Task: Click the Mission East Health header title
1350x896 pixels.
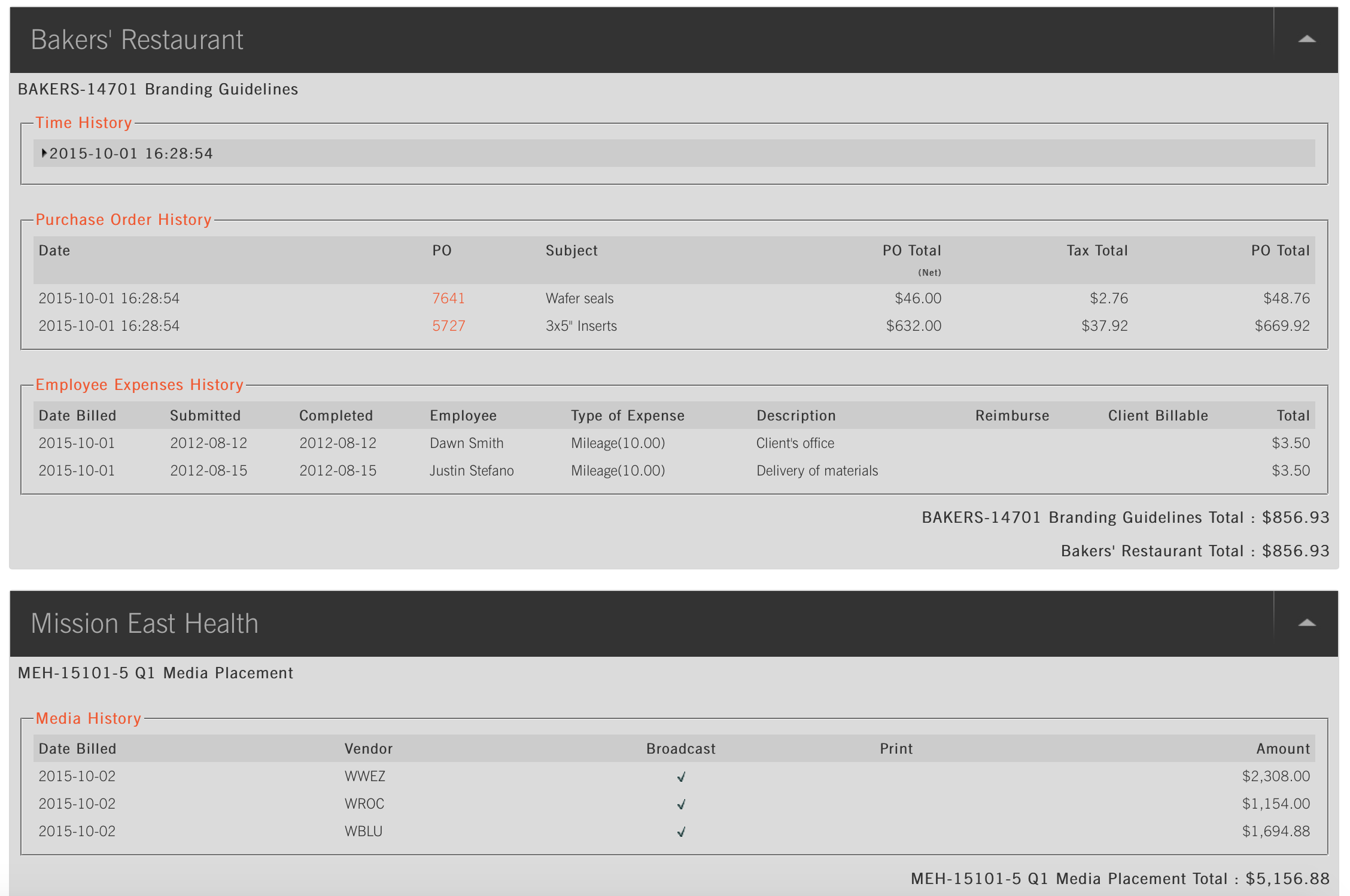Action: click(144, 624)
